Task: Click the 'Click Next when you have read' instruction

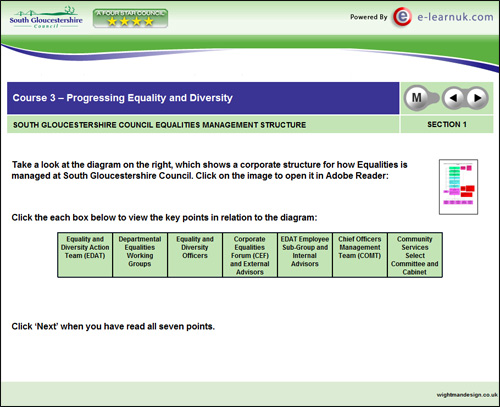Action: pos(113,326)
